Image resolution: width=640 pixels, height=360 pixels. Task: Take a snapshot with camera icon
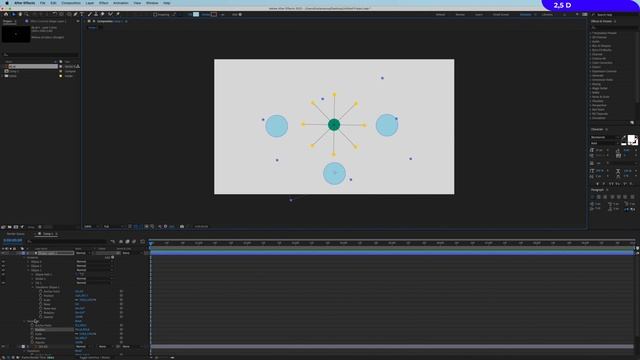[182, 227]
